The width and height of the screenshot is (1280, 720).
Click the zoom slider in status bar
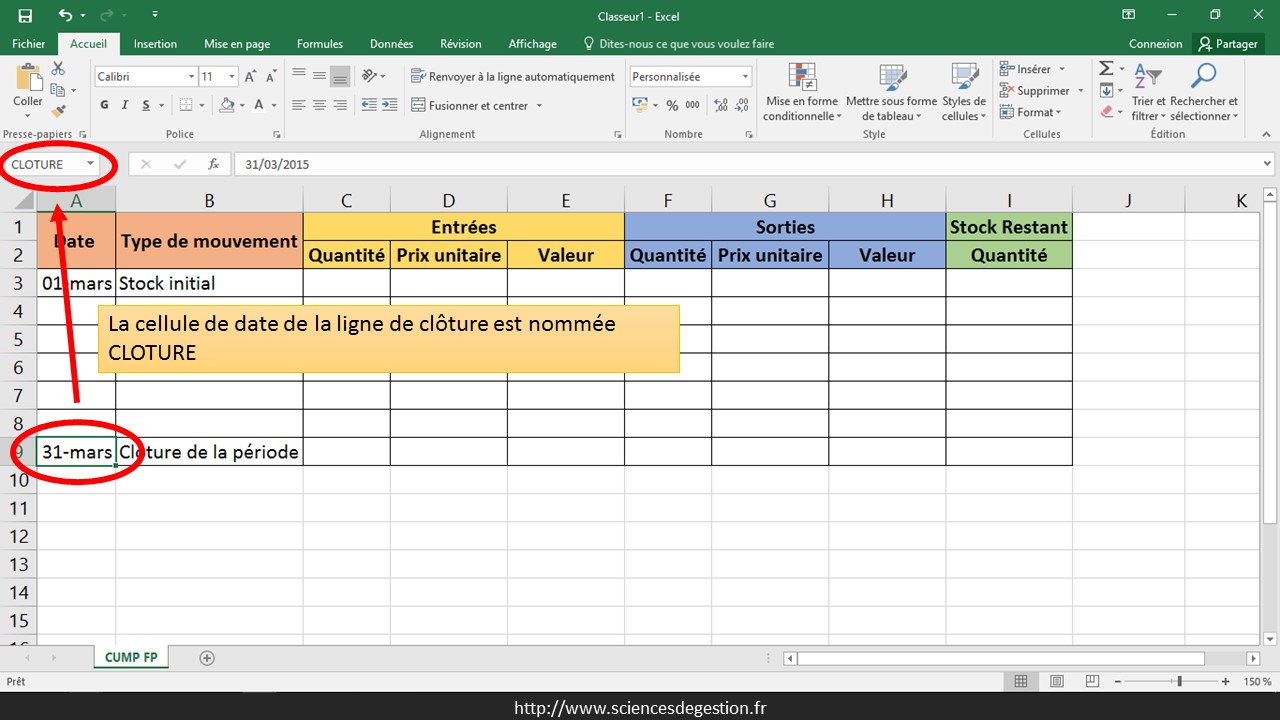[1180, 681]
